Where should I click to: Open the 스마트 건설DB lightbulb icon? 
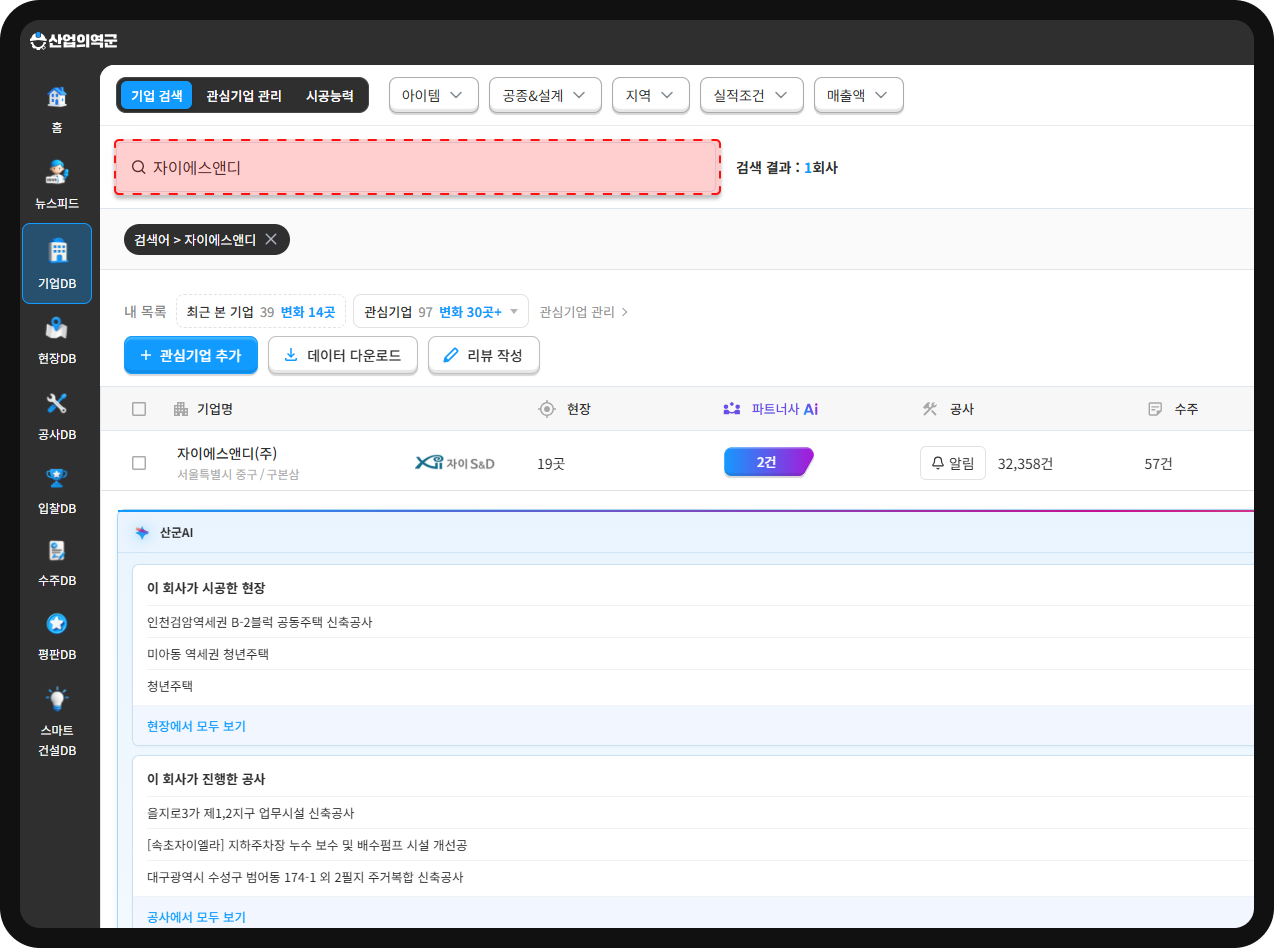[x=57, y=698]
